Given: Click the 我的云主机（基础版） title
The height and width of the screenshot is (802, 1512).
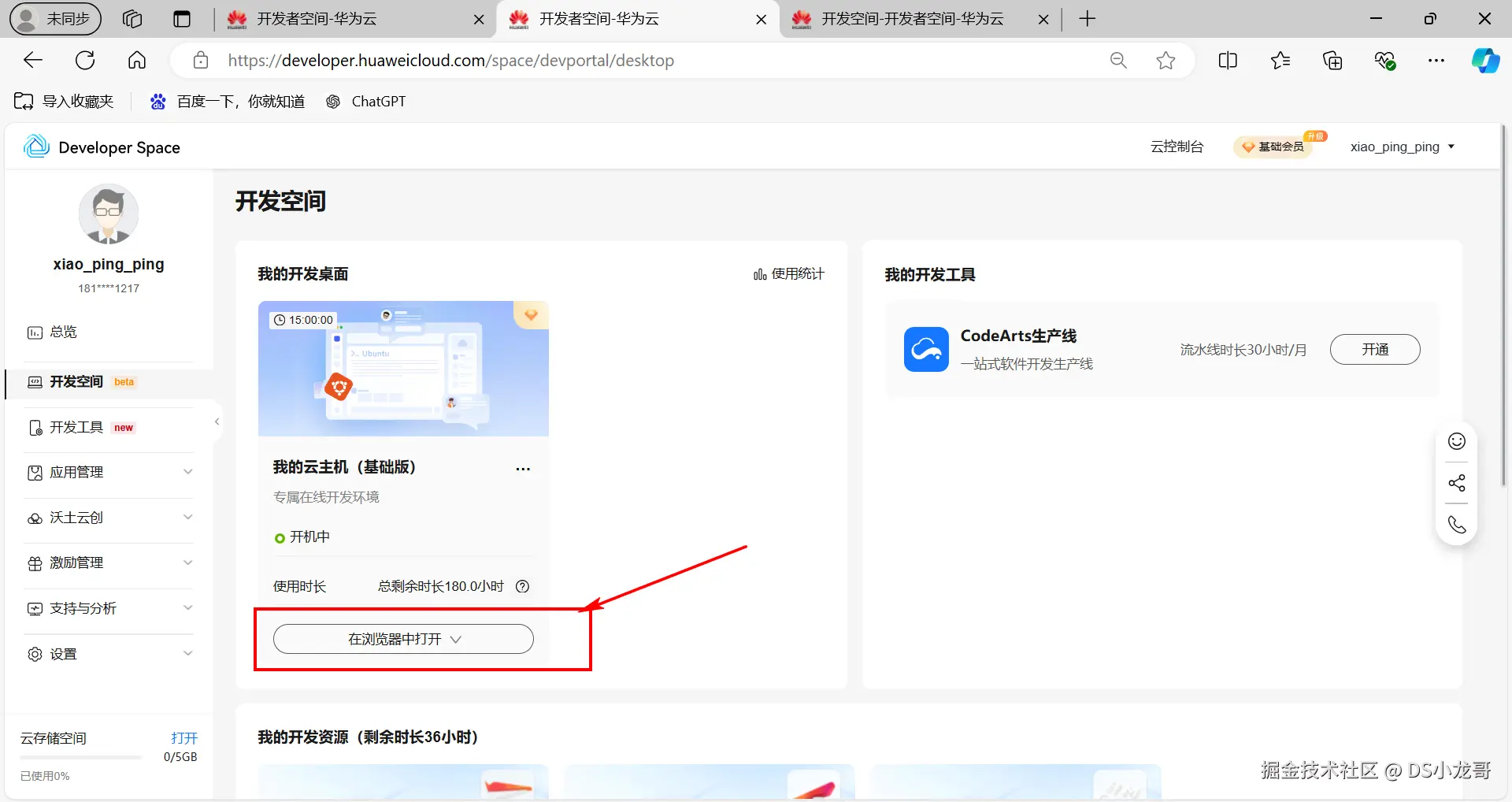Looking at the screenshot, I should (x=344, y=467).
